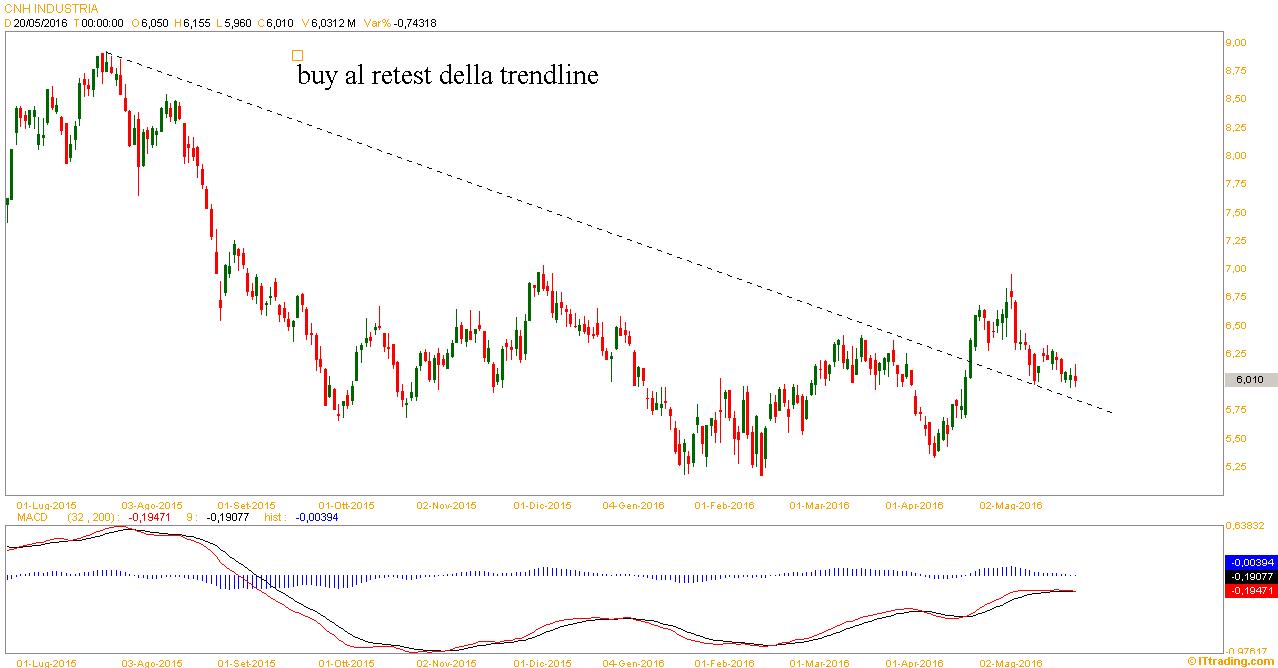
Task: Click the 5,25 price axis label
Action: [x=1236, y=467]
